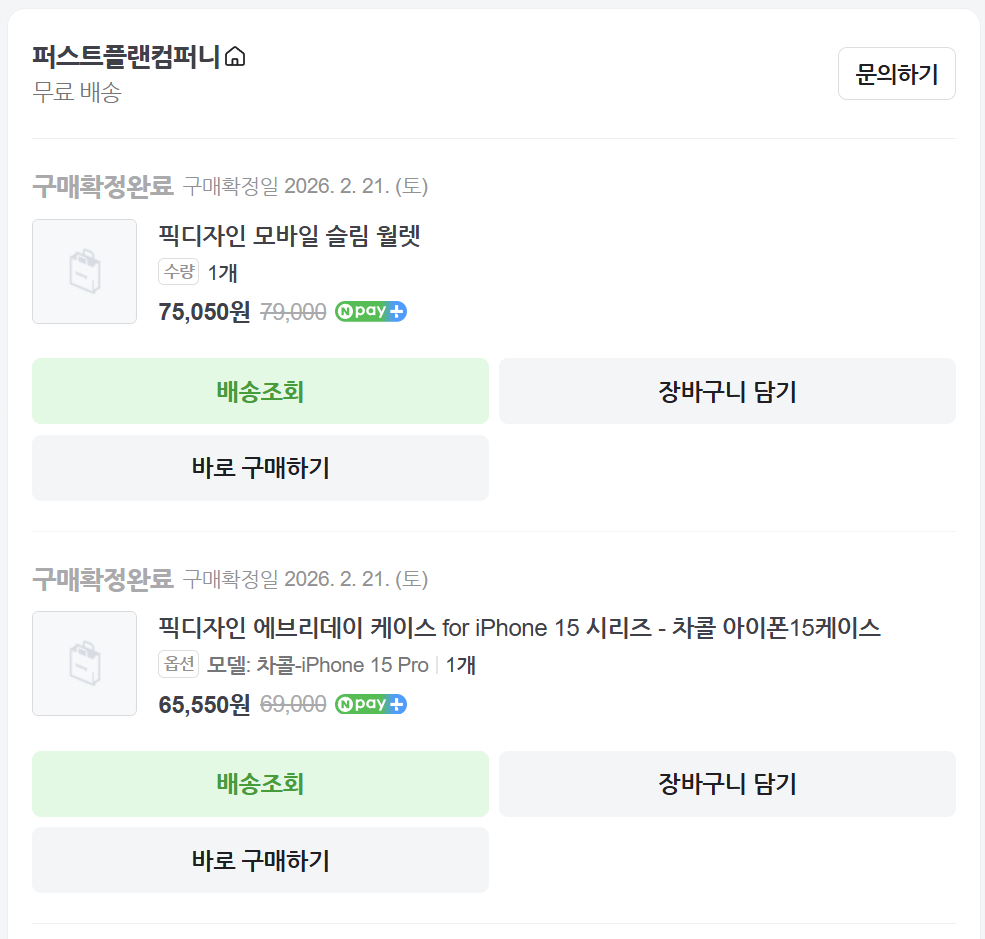Add 모바일 슬림 월렛 to cart (장바구니 담기)
985x939 pixels.
[x=727, y=391]
